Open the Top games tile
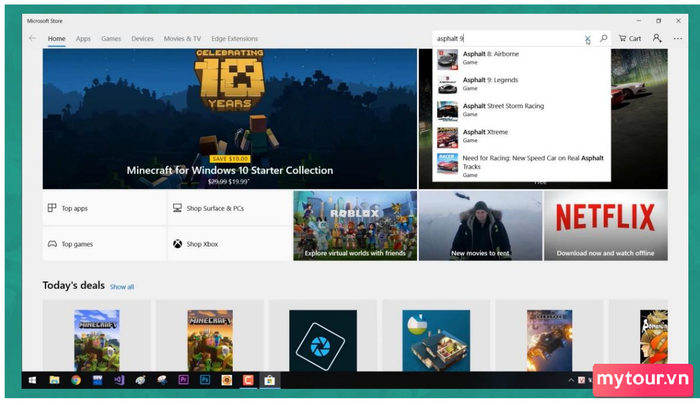700x405 pixels. click(104, 244)
